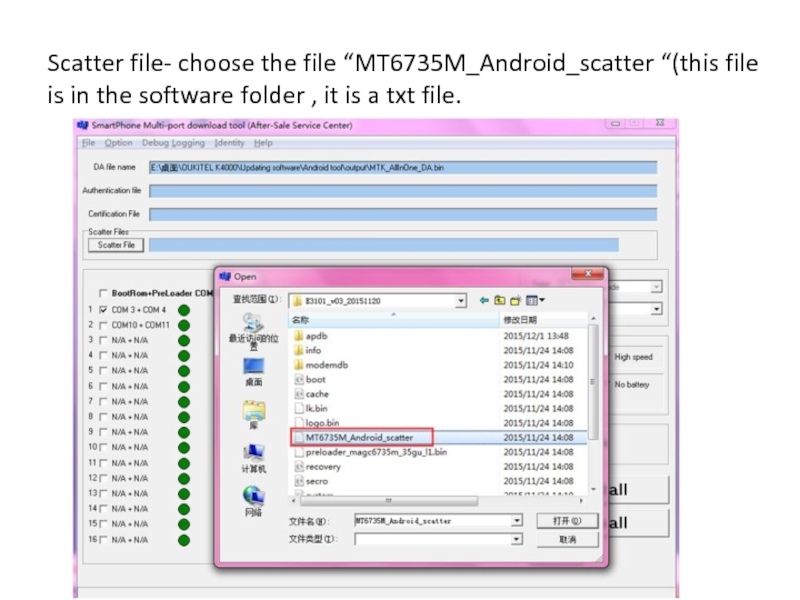This screenshot has height=600, width=800.
Task: Select the preloader_magc6735m_35gu_l1.bin file
Action: pyautogui.click(x=371, y=452)
